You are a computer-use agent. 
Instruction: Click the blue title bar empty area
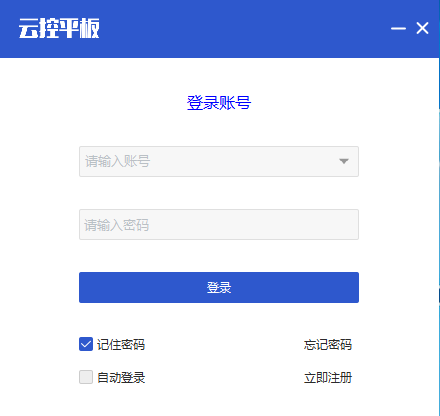click(x=243, y=28)
